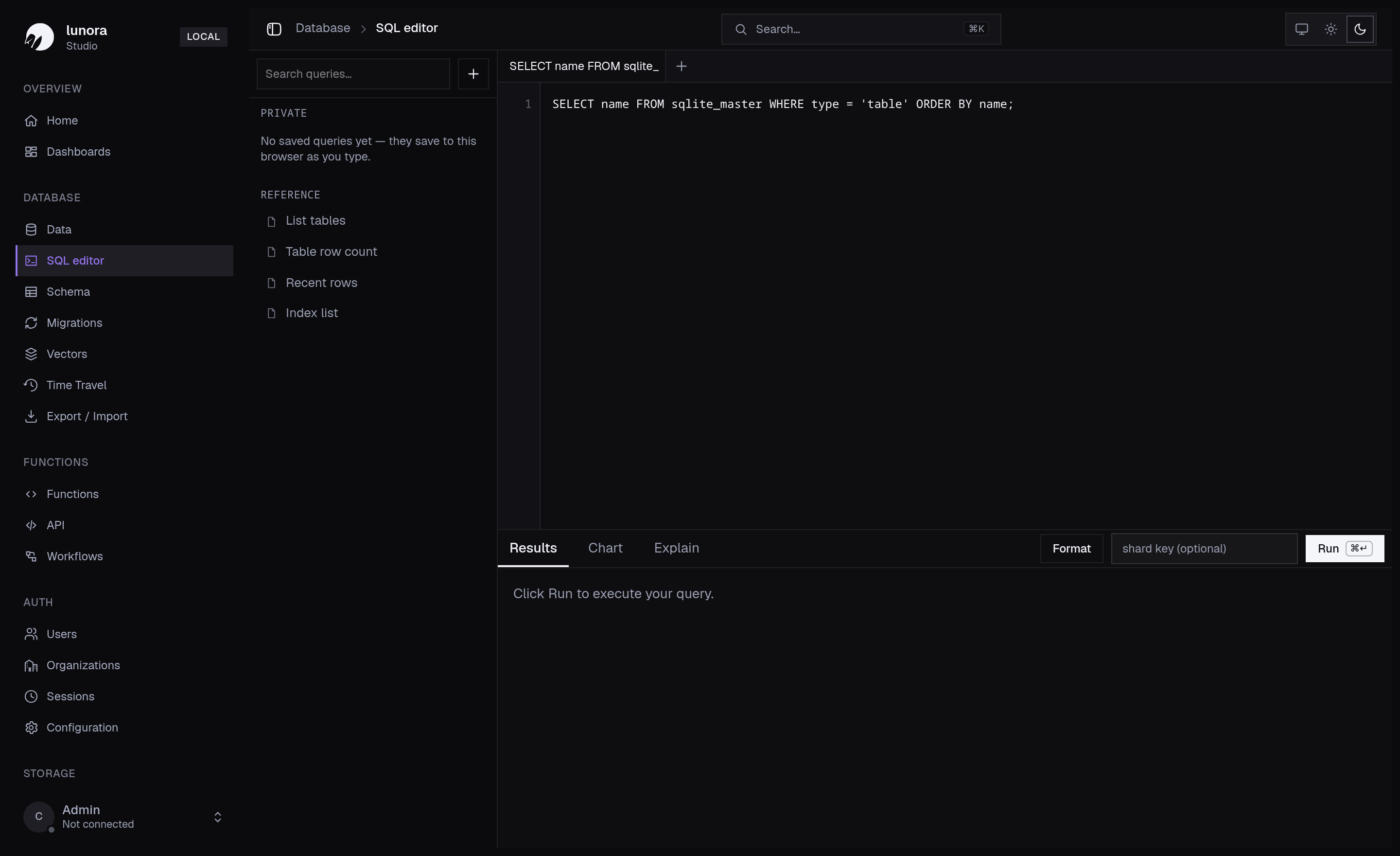Open the Table row count reference query

[373, 252]
